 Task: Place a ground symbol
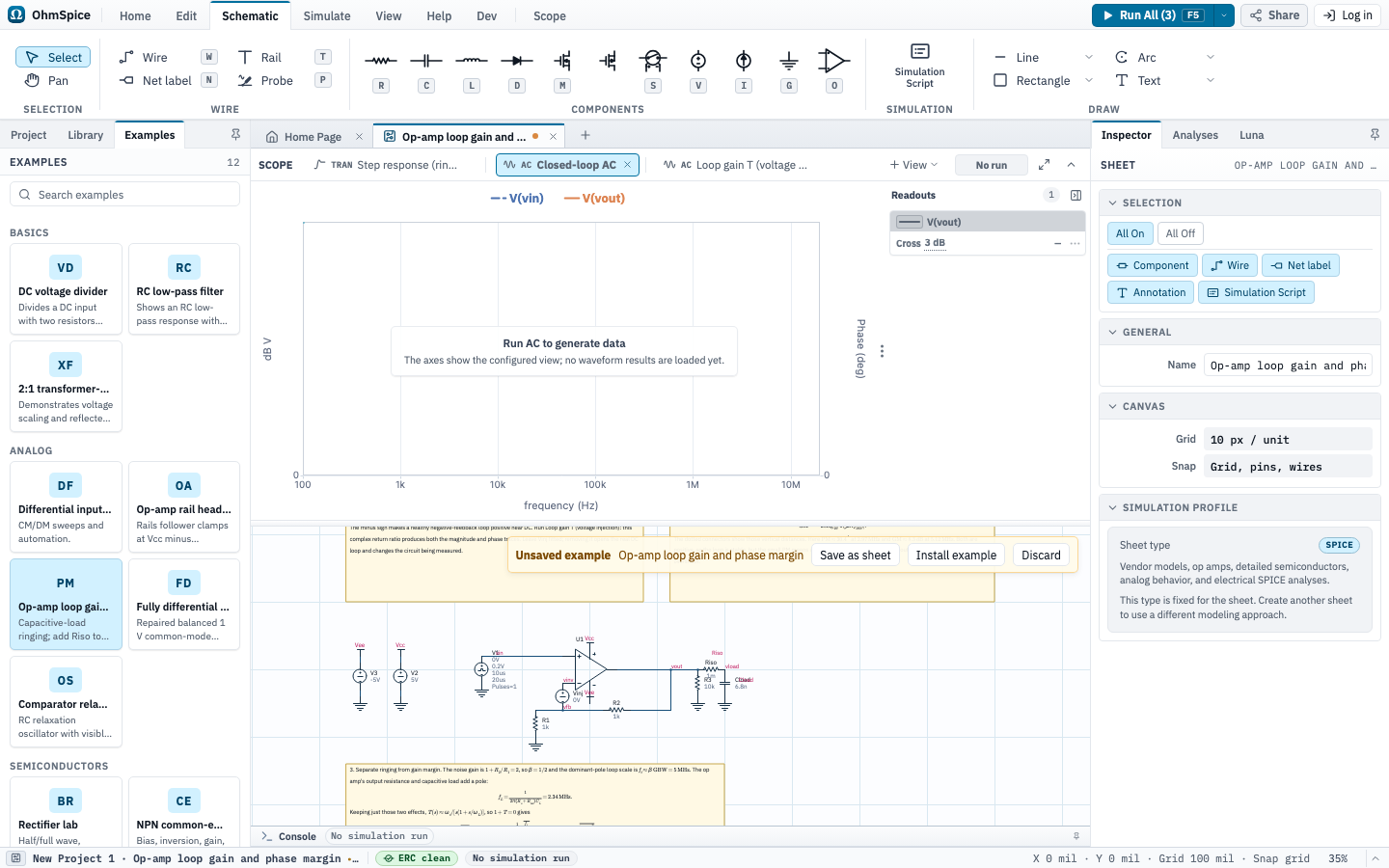coord(789,61)
